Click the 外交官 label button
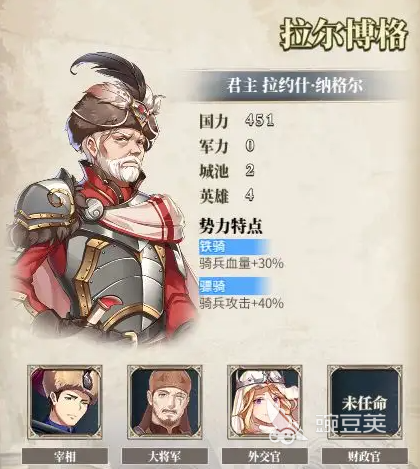Image resolution: width=420 pixels, height=469 pixels. pyautogui.click(x=265, y=456)
